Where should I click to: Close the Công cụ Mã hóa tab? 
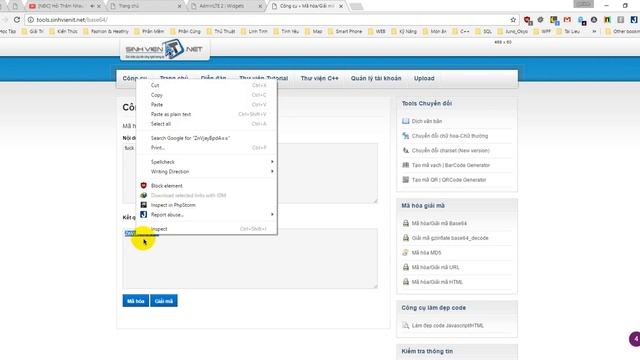[x=341, y=6]
